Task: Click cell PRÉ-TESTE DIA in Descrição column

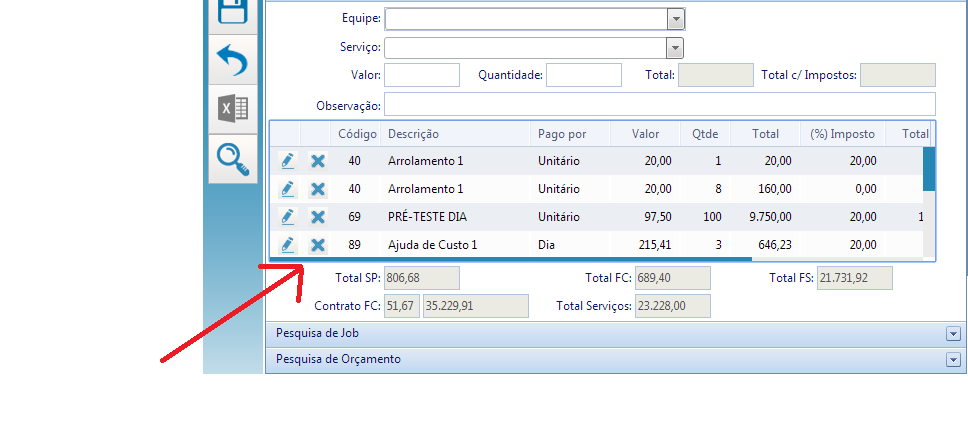Action: (427, 217)
